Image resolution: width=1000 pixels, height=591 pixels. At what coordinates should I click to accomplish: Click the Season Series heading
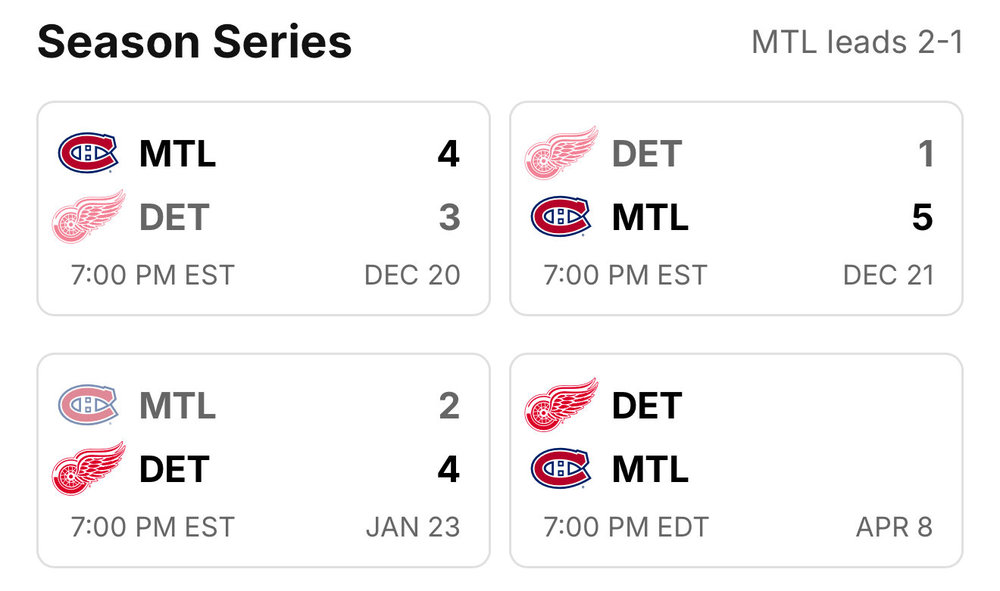click(x=195, y=42)
